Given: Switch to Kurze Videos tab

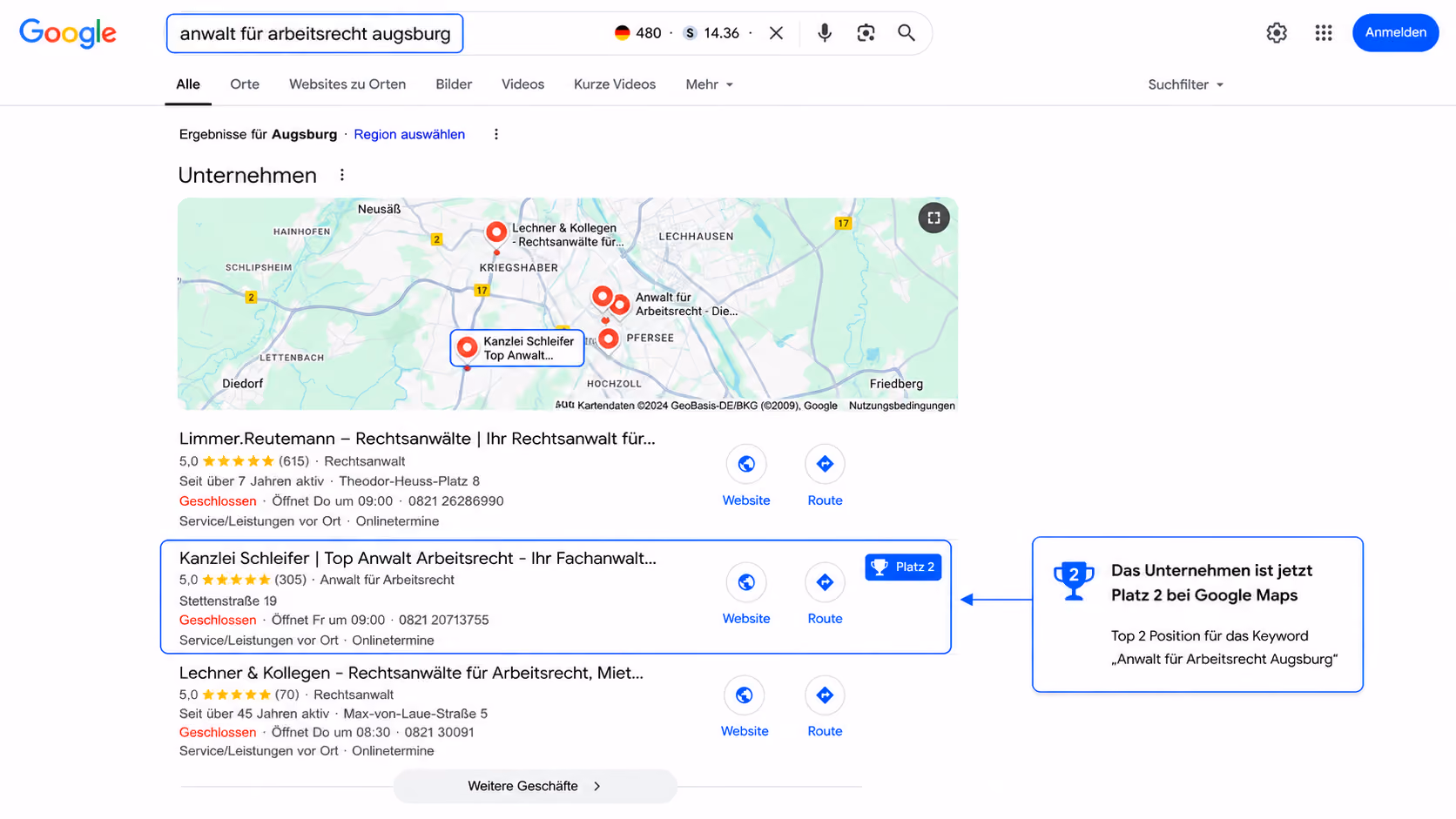Looking at the screenshot, I should tap(615, 84).
